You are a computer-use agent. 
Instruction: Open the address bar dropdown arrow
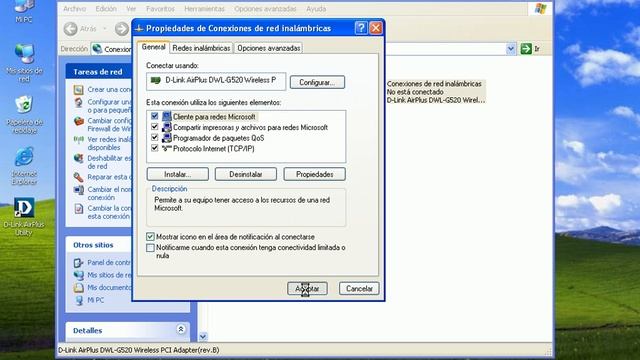(511, 49)
